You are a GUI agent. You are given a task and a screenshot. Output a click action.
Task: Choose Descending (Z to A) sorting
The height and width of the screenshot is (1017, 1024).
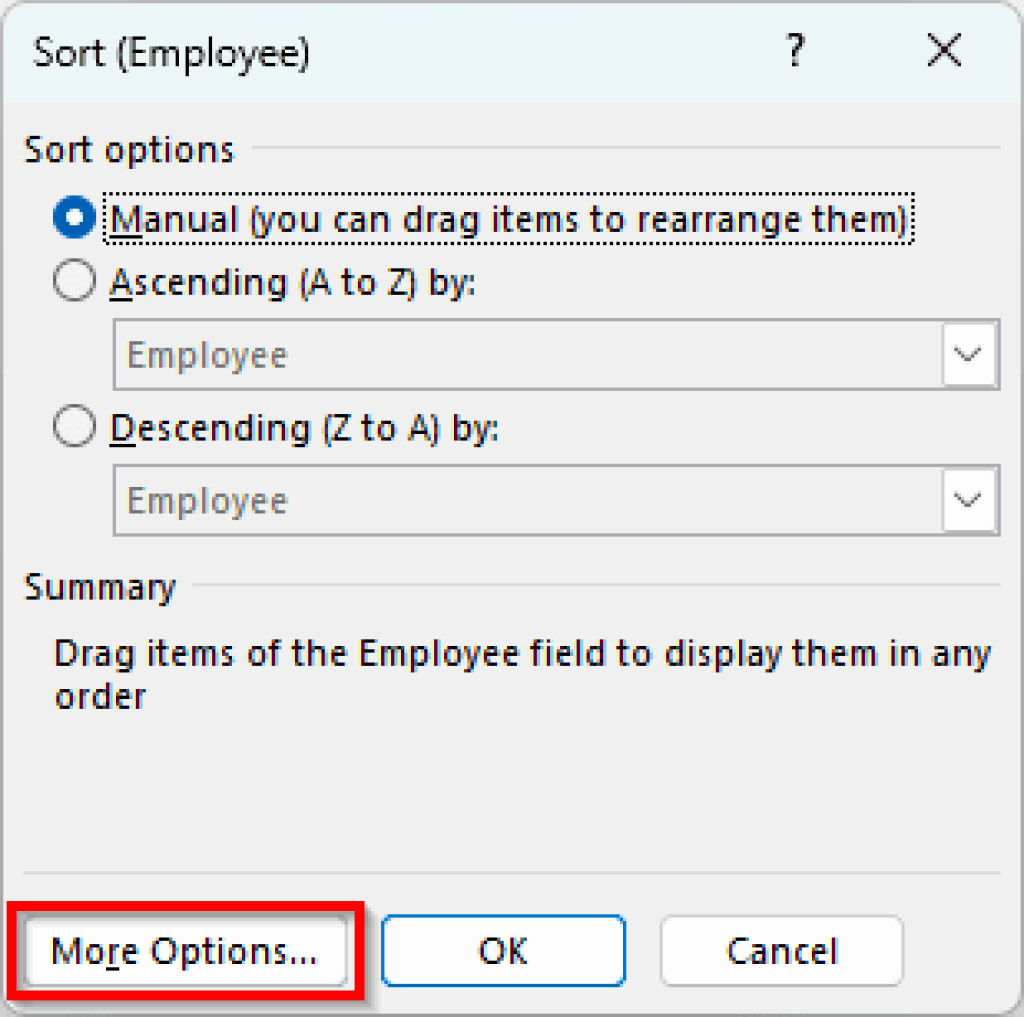[x=73, y=426]
